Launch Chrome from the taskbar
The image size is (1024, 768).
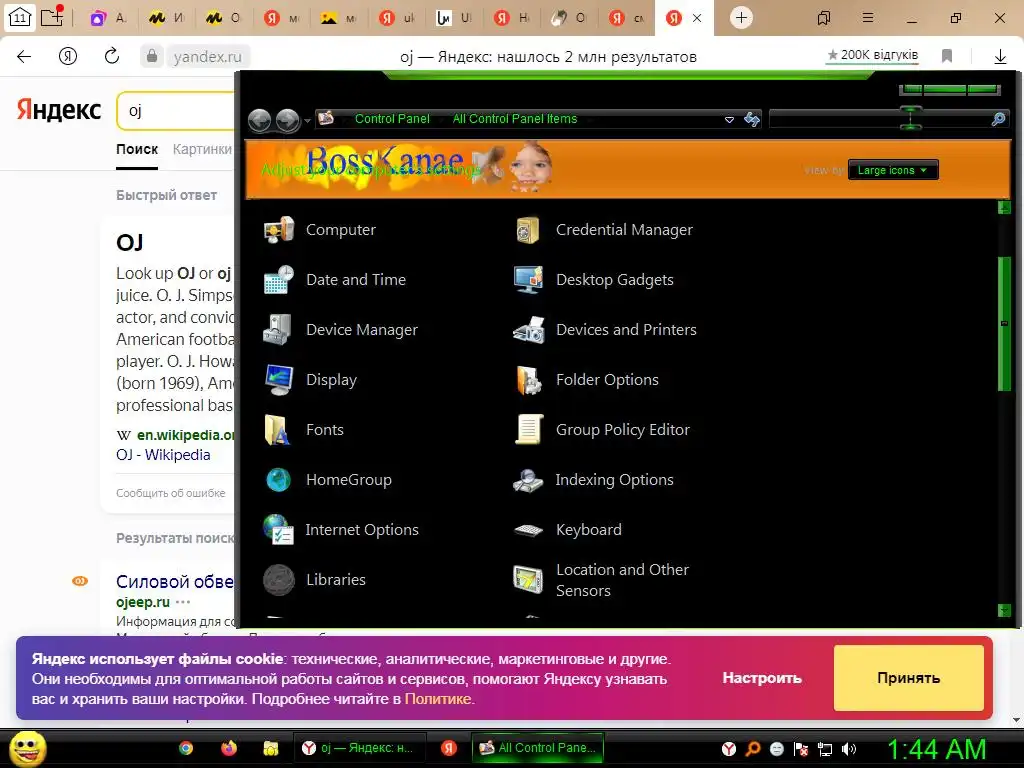click(186, 748)
